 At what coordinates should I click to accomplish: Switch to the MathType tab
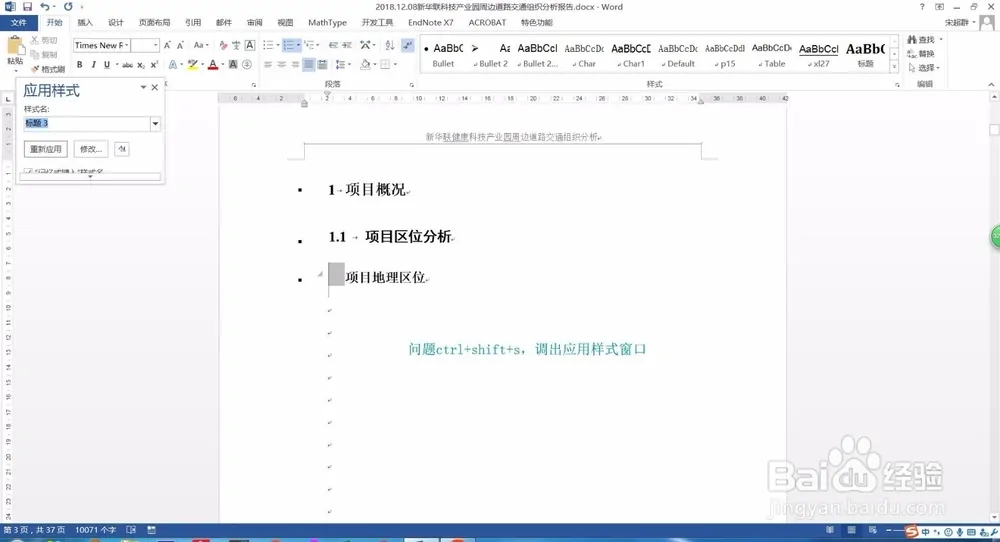pyautogui.click(x=327, y=22)
